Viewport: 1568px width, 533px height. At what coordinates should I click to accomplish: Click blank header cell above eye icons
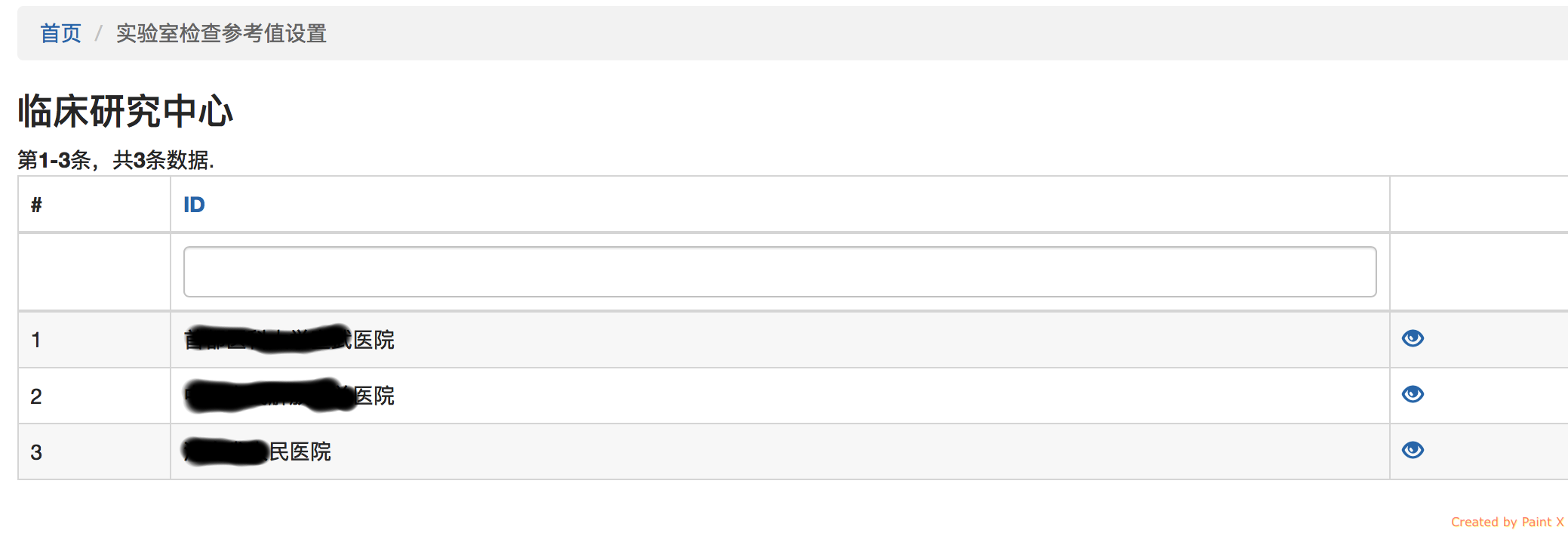tap(1477, 205)
